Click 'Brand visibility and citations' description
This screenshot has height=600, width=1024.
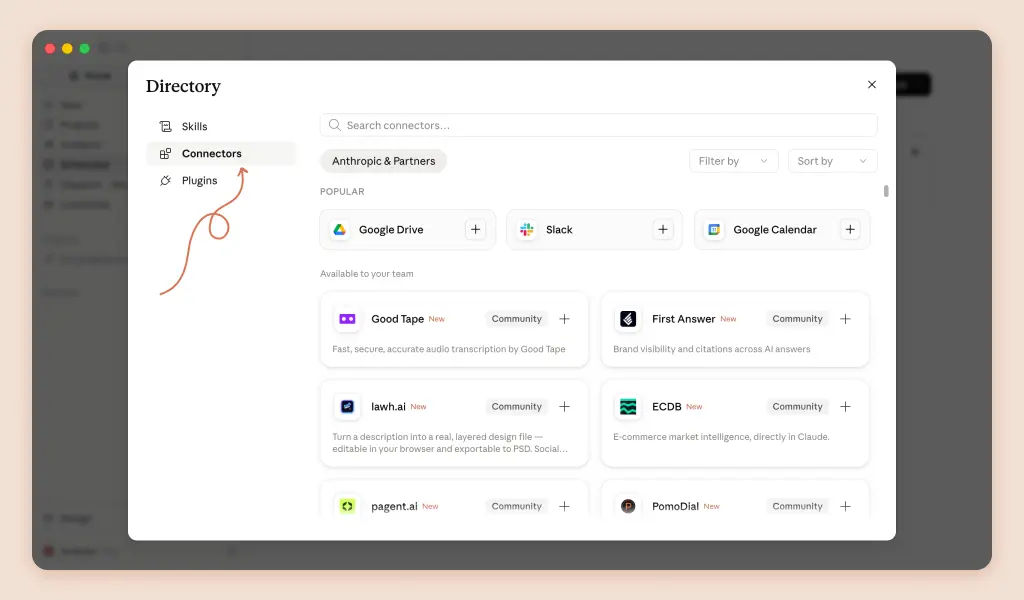tap(711, 349)
